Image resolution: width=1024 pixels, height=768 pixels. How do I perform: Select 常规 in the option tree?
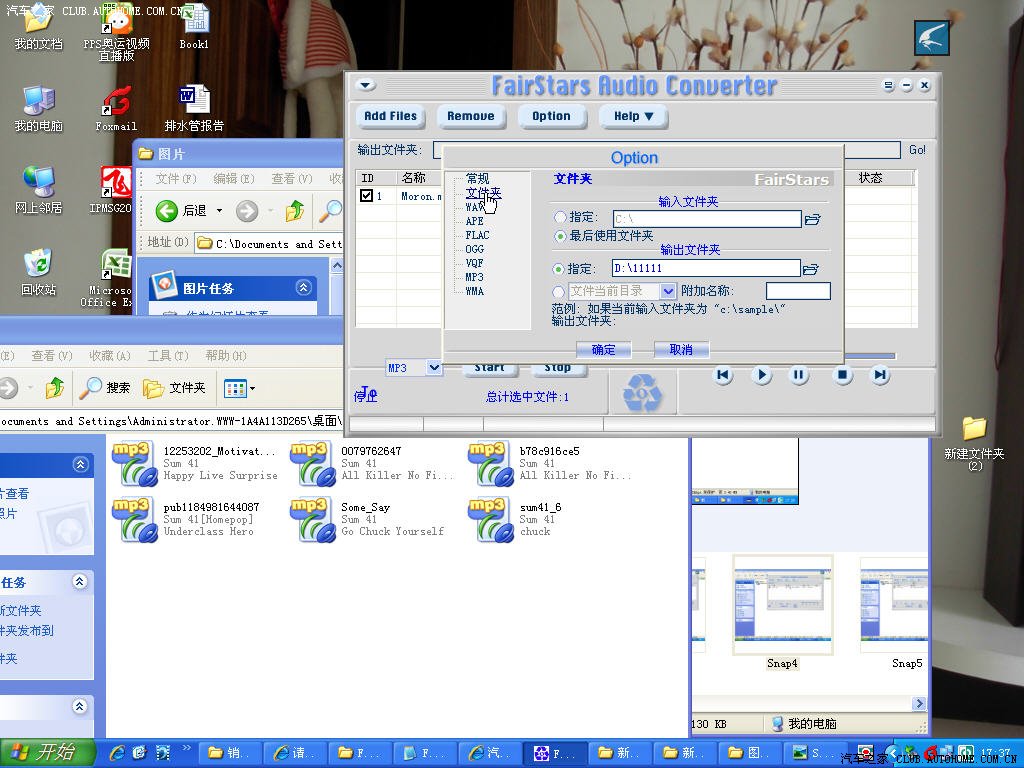pos(478,178)
